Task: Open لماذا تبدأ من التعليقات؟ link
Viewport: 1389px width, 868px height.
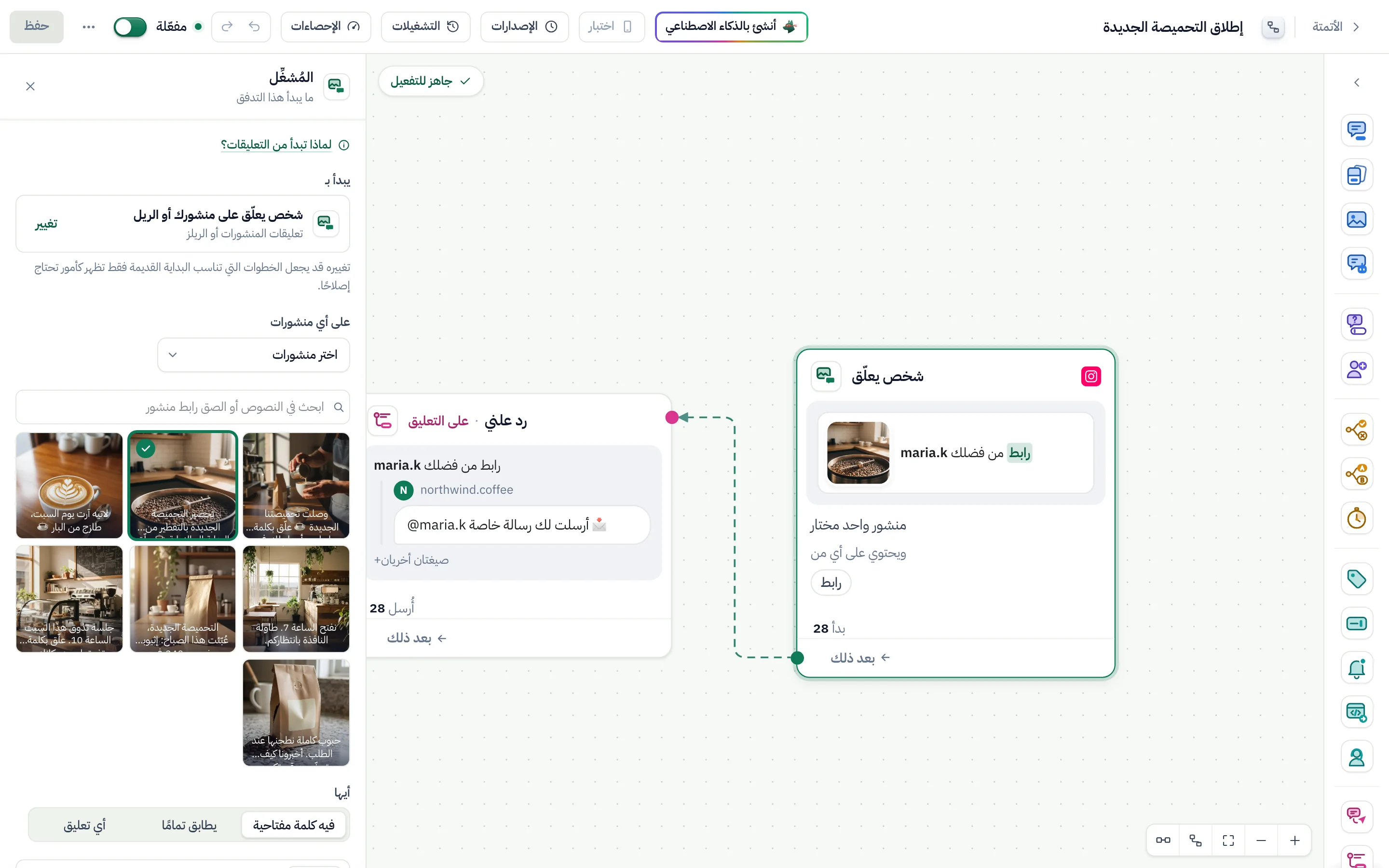Action: click(x=276, y=145)
